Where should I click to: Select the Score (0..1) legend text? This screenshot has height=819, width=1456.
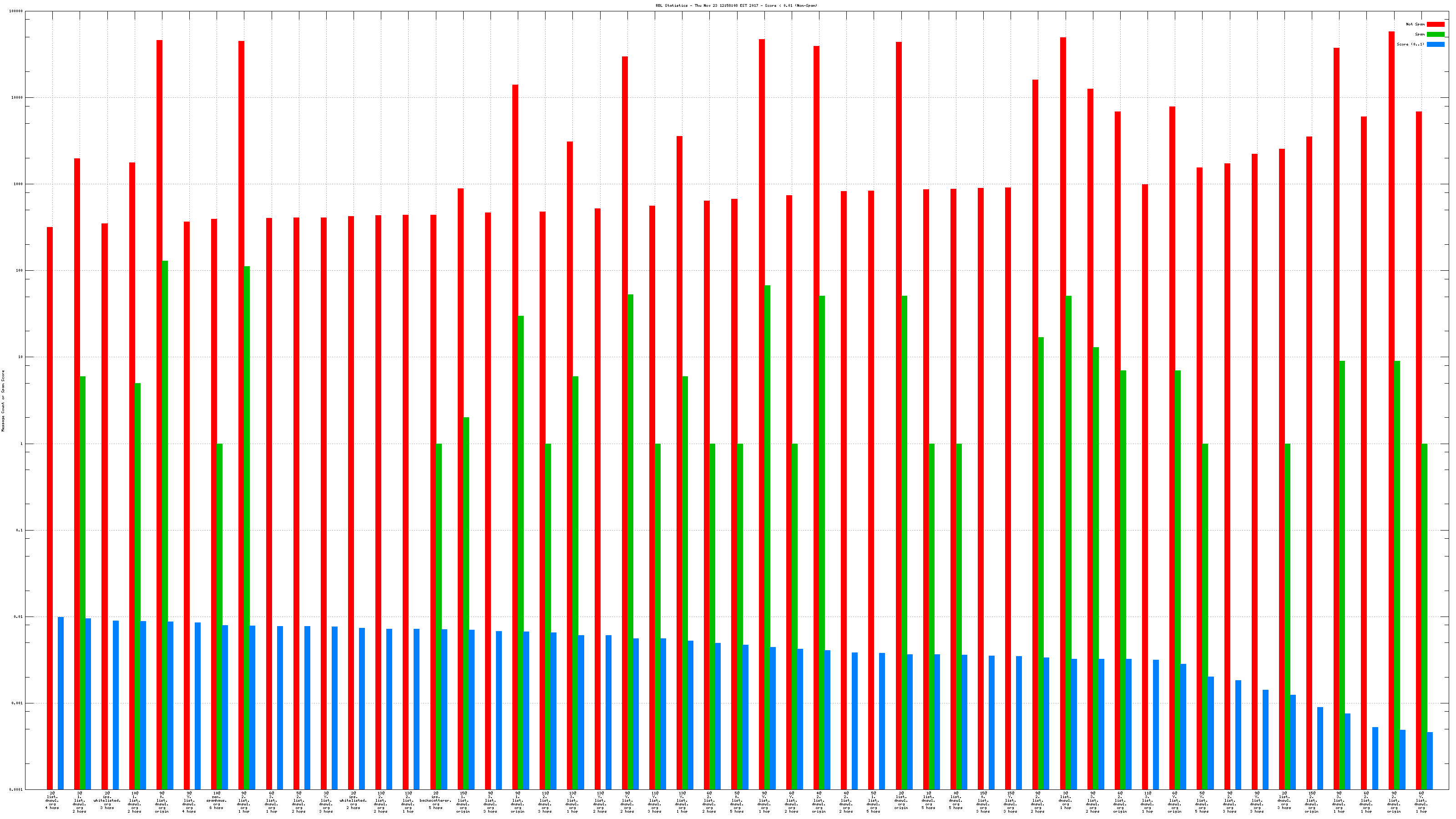[1410, 44]
